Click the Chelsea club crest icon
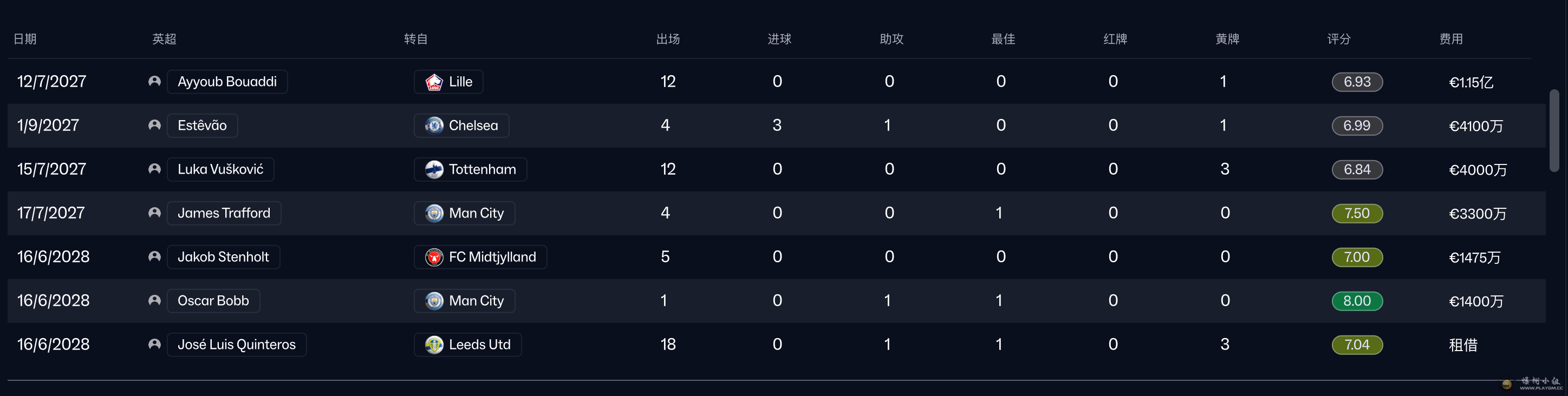Viewport: 1568px width, 396px height. (434, 126)
